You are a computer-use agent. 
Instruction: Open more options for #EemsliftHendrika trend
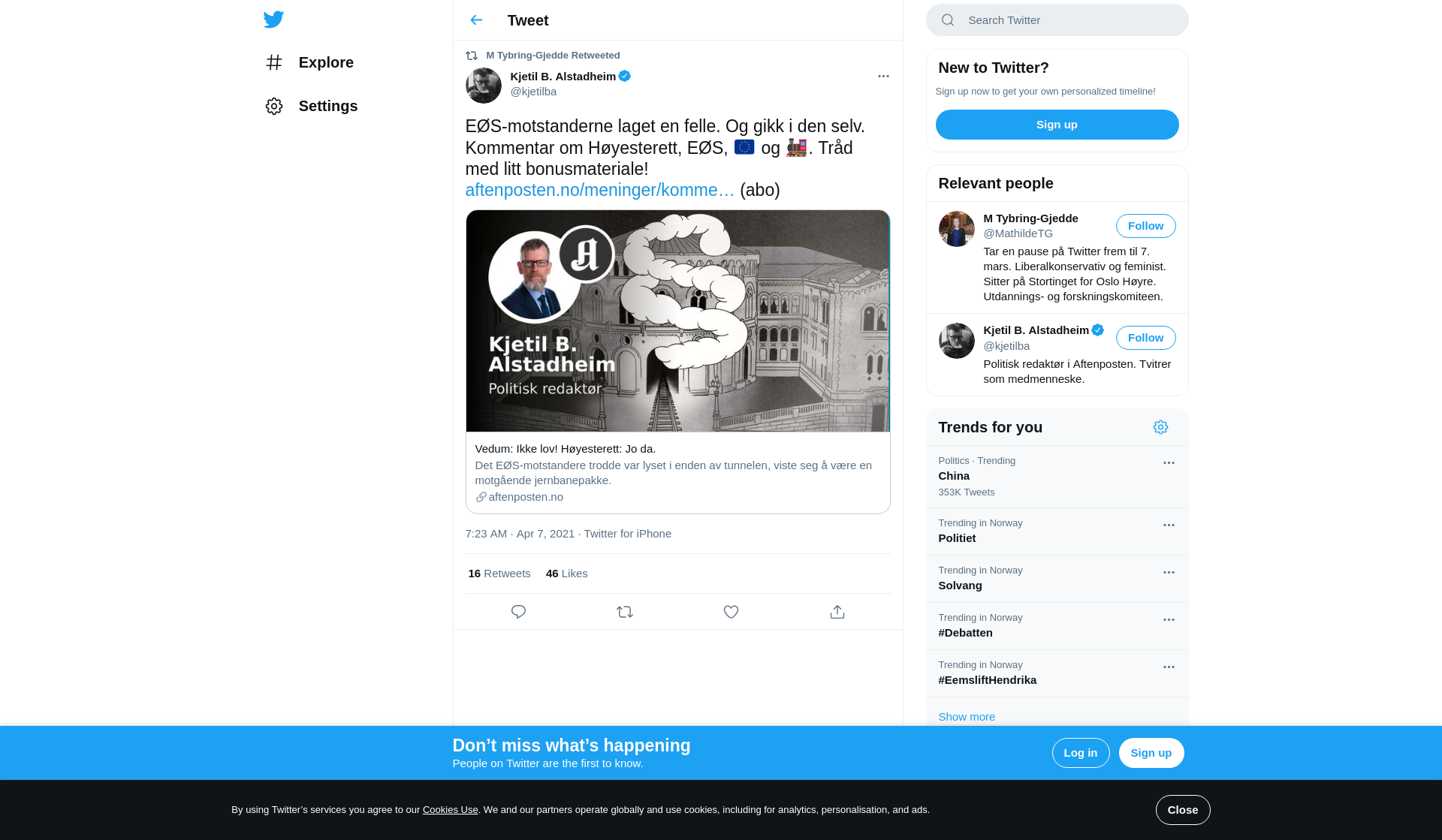(x=1169, y=667)
